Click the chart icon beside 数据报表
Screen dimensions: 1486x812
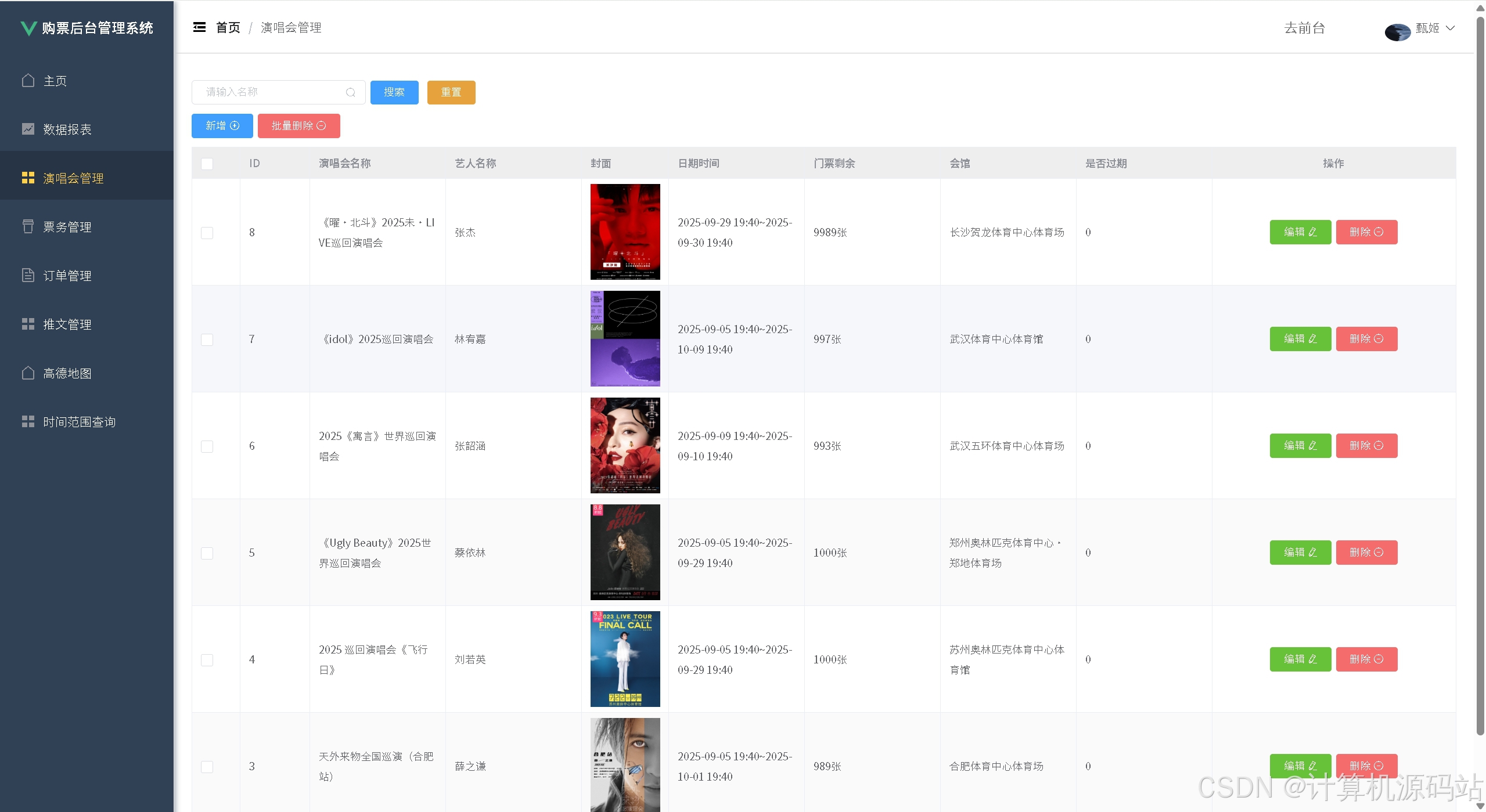tap(28, 129)
